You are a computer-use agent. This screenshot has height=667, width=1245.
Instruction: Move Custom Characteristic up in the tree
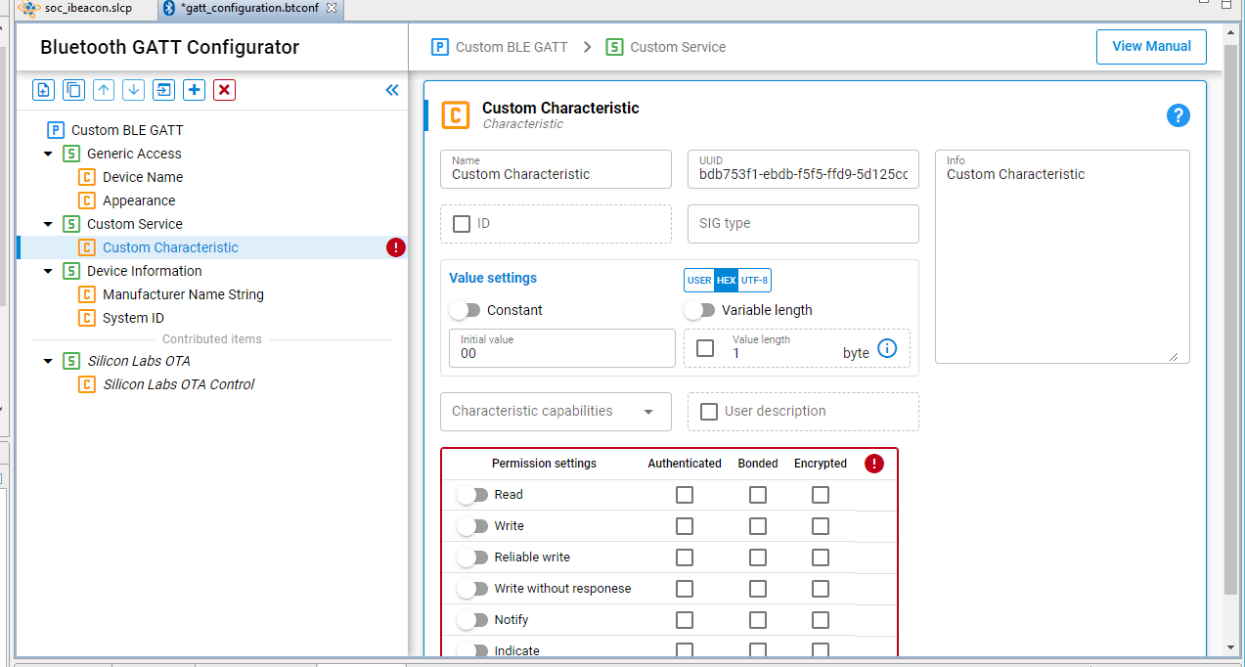(103, 89)
